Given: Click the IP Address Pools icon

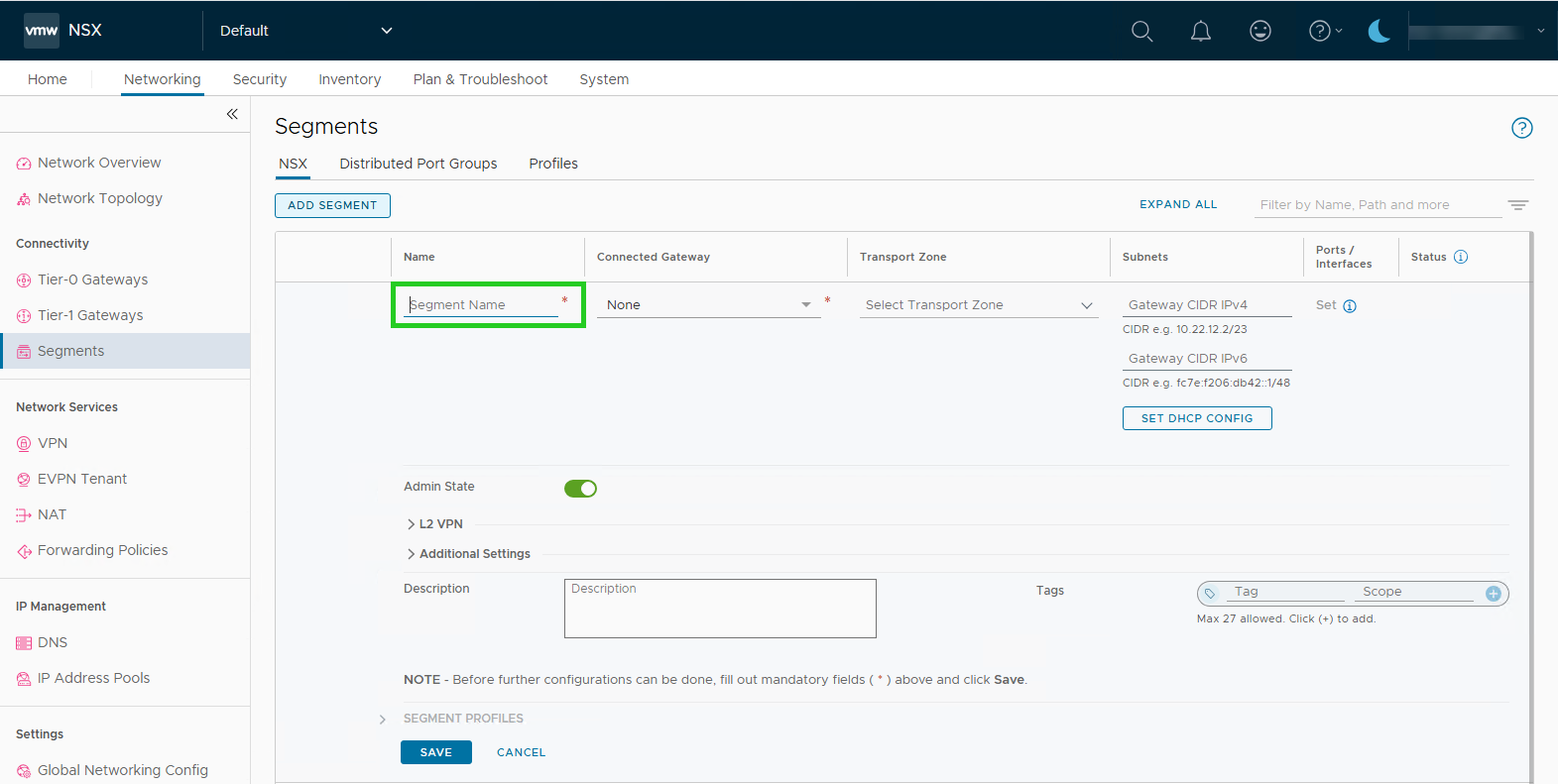Looking at the screenshot, I should (x=24, y=679).
